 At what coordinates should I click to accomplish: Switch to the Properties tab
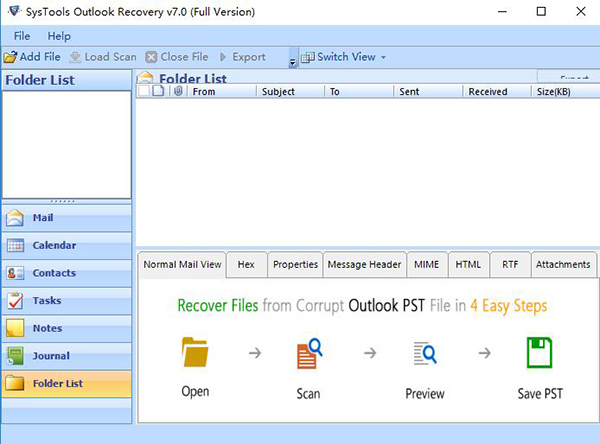click(x=295, y=264)
